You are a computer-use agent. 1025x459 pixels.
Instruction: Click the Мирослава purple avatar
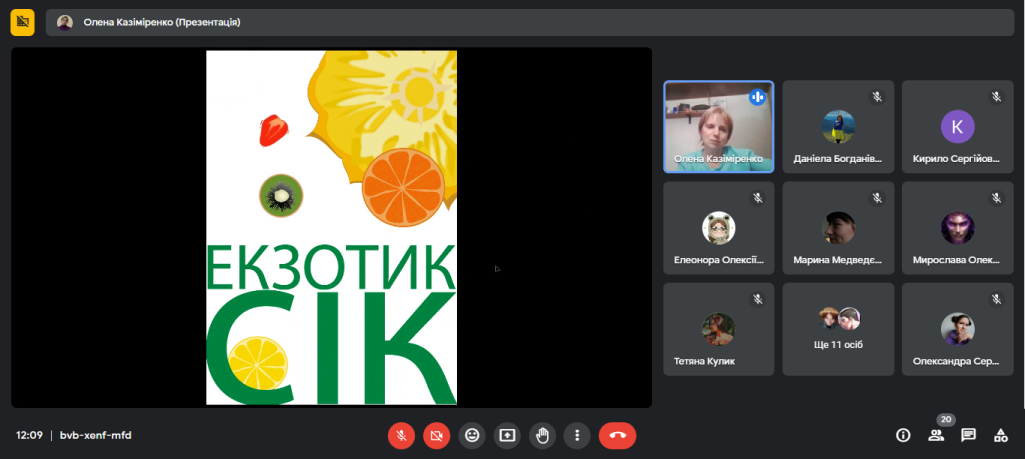click(958, 228)
